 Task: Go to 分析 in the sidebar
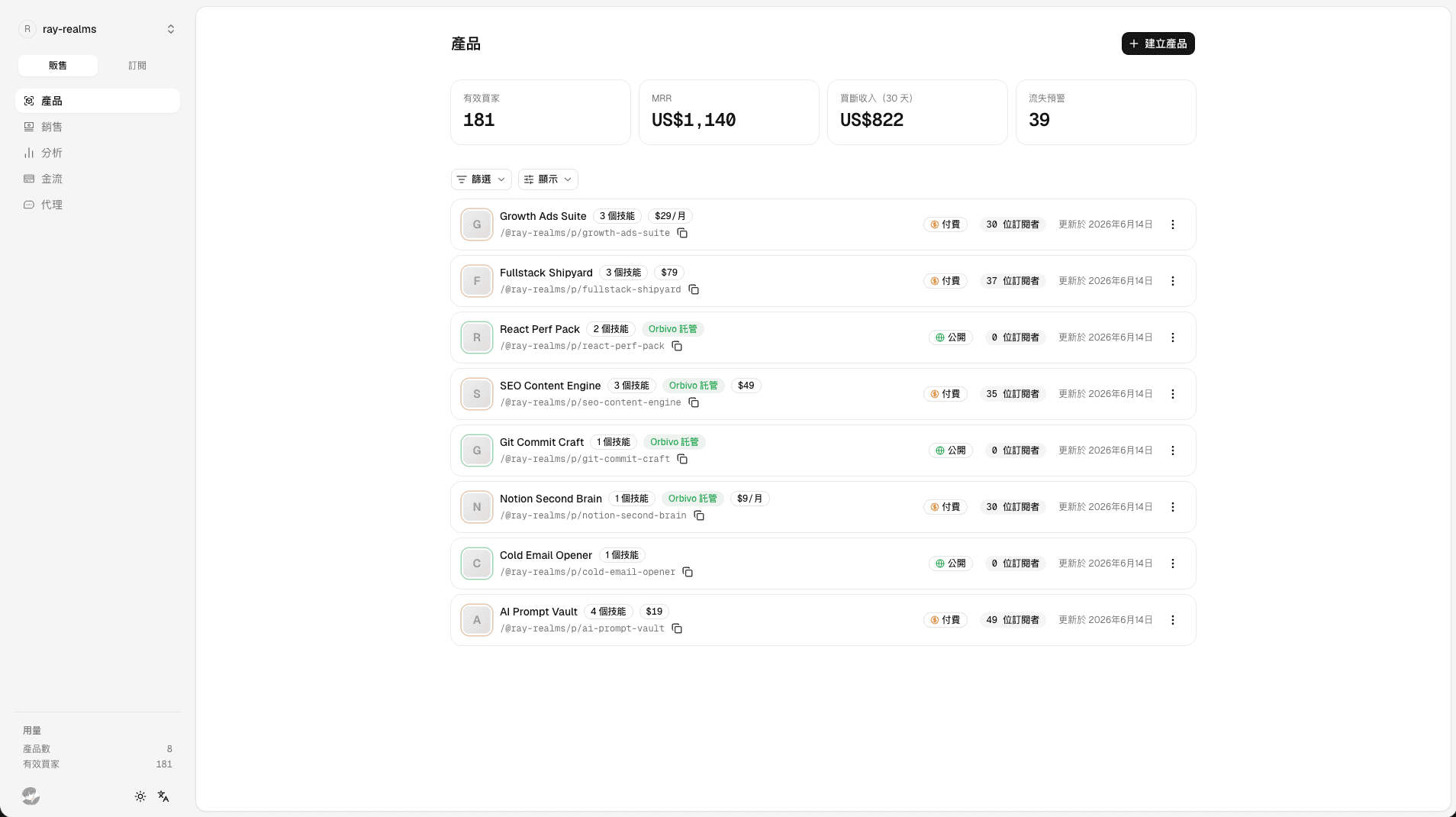pos(98,153)
